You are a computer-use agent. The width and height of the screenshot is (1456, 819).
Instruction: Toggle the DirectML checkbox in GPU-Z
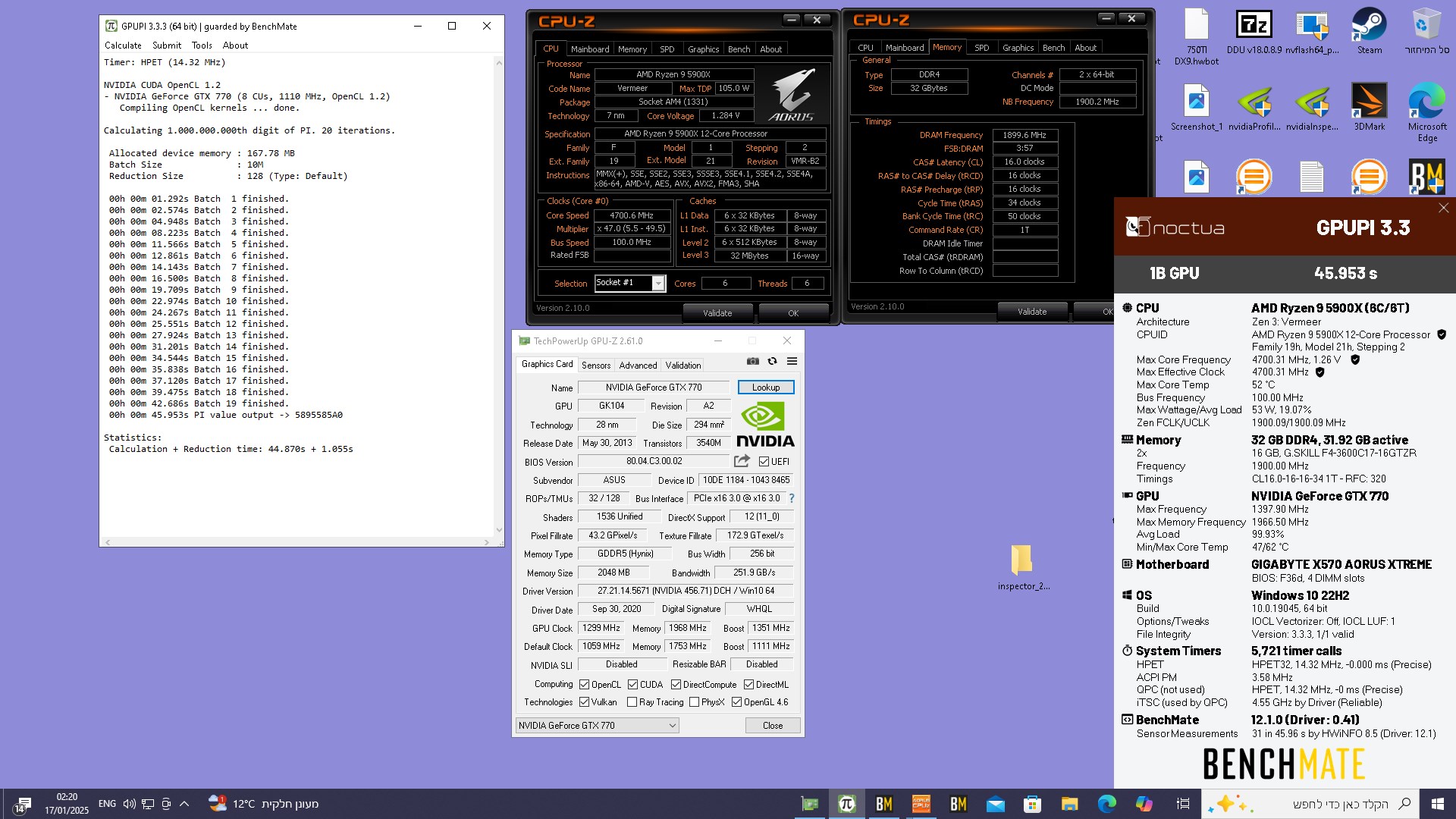[x=748, y=684]
